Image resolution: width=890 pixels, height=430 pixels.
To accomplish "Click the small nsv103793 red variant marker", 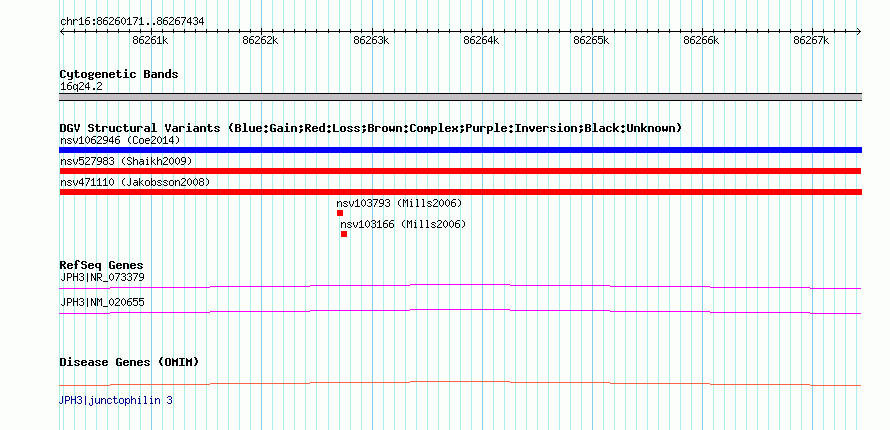I will (340, 213).
